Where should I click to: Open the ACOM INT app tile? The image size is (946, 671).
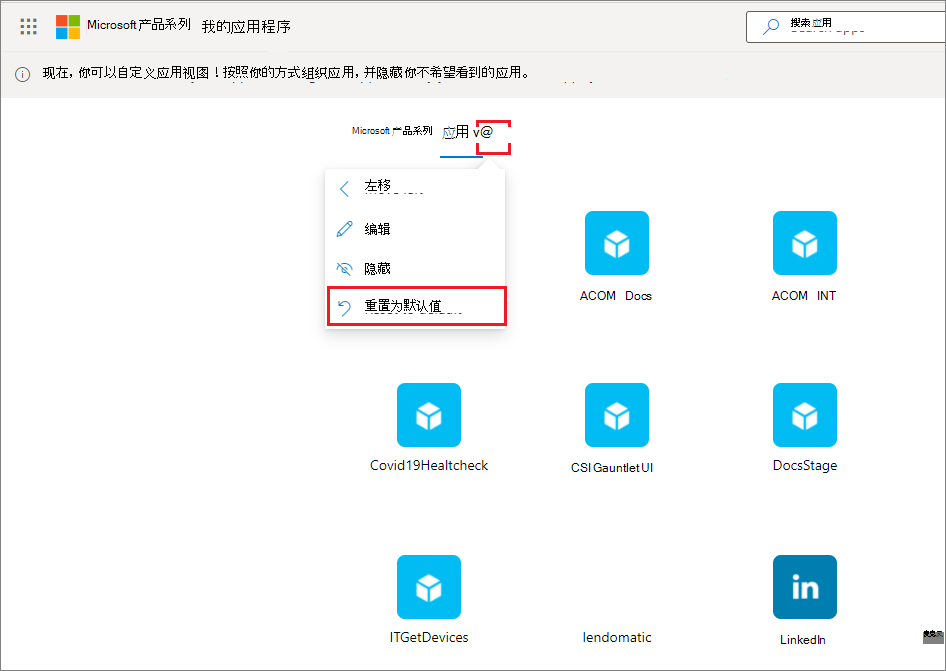tap(805, 243)
